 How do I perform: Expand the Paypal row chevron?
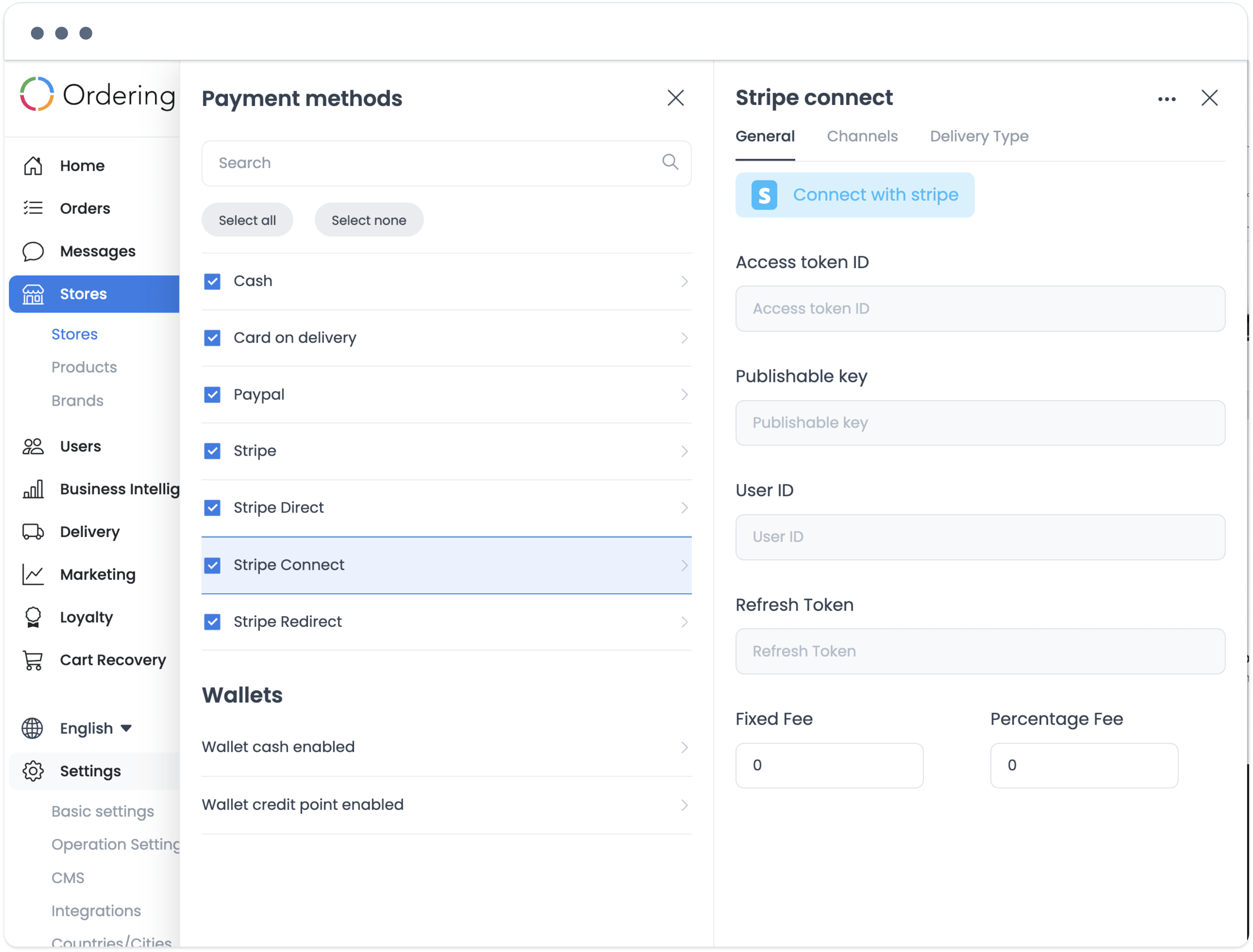[684, 395]
